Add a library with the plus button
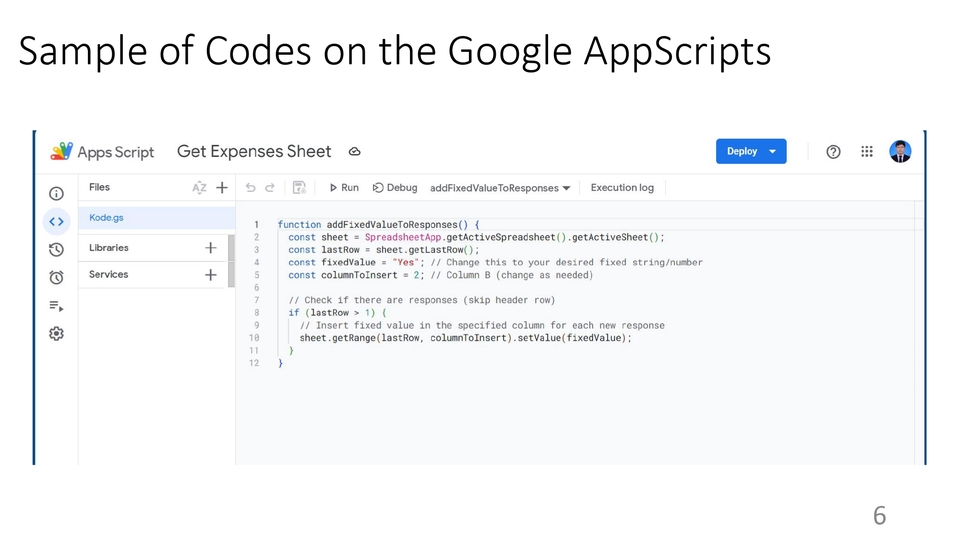This screenshot has height=540, width=960. 210,248
